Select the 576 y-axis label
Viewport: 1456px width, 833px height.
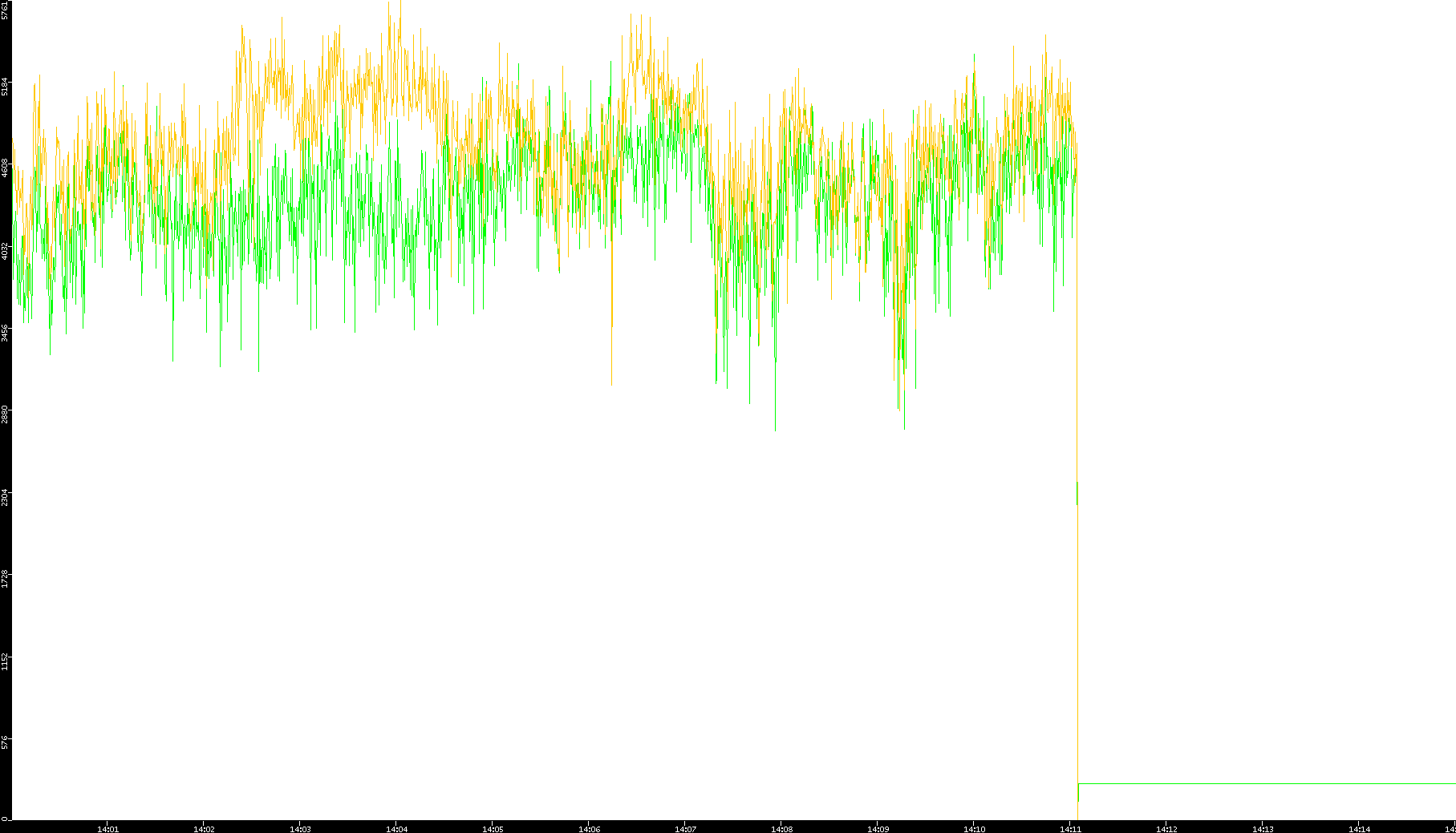point(6,742)
